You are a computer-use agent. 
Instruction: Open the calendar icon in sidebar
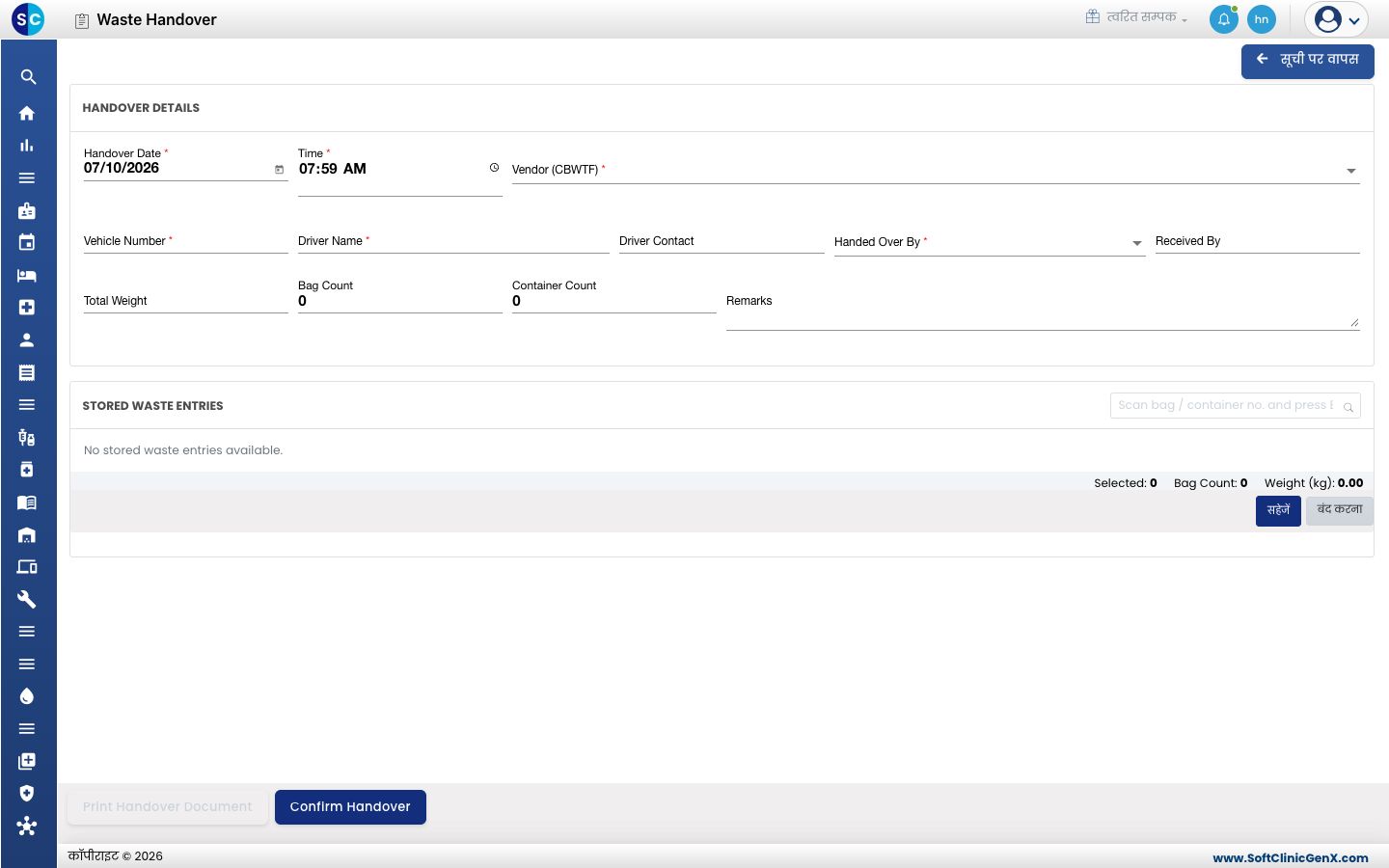pyautogui.click(x=27, y=242)
